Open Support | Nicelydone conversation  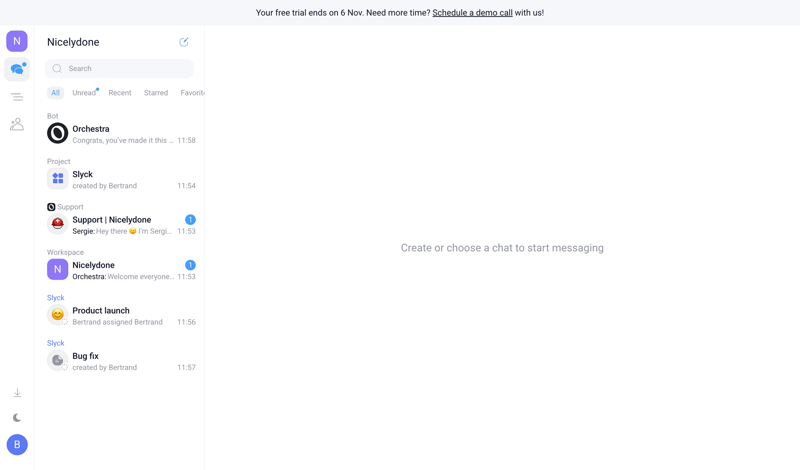click(x=121, y=225)
